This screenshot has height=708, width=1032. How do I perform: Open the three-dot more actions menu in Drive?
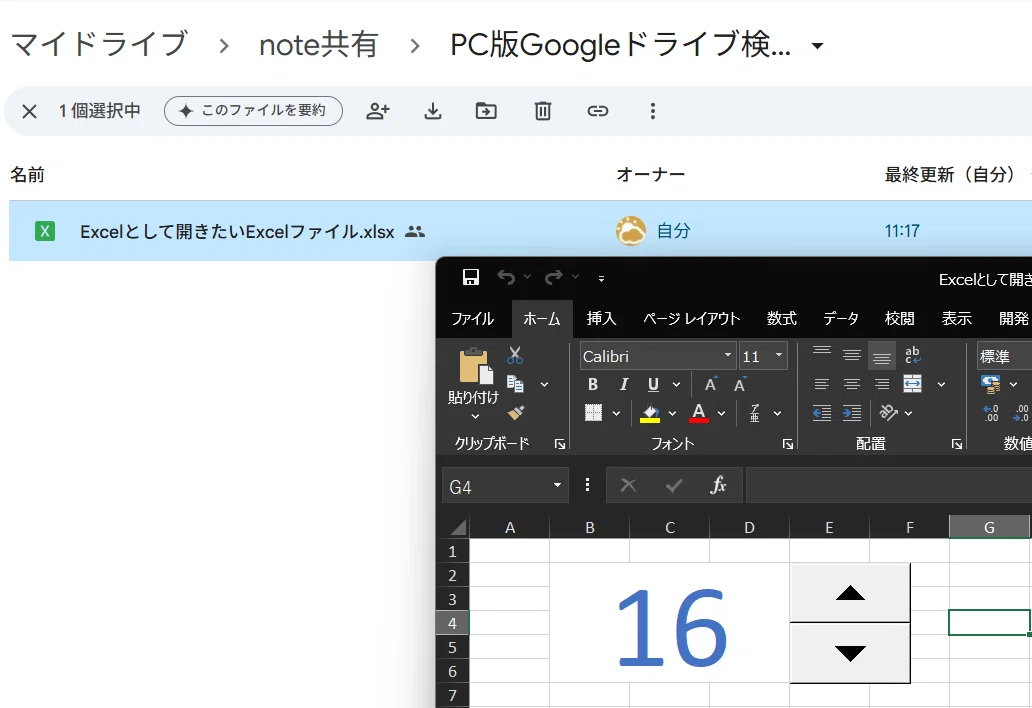(x=652, y=111)
